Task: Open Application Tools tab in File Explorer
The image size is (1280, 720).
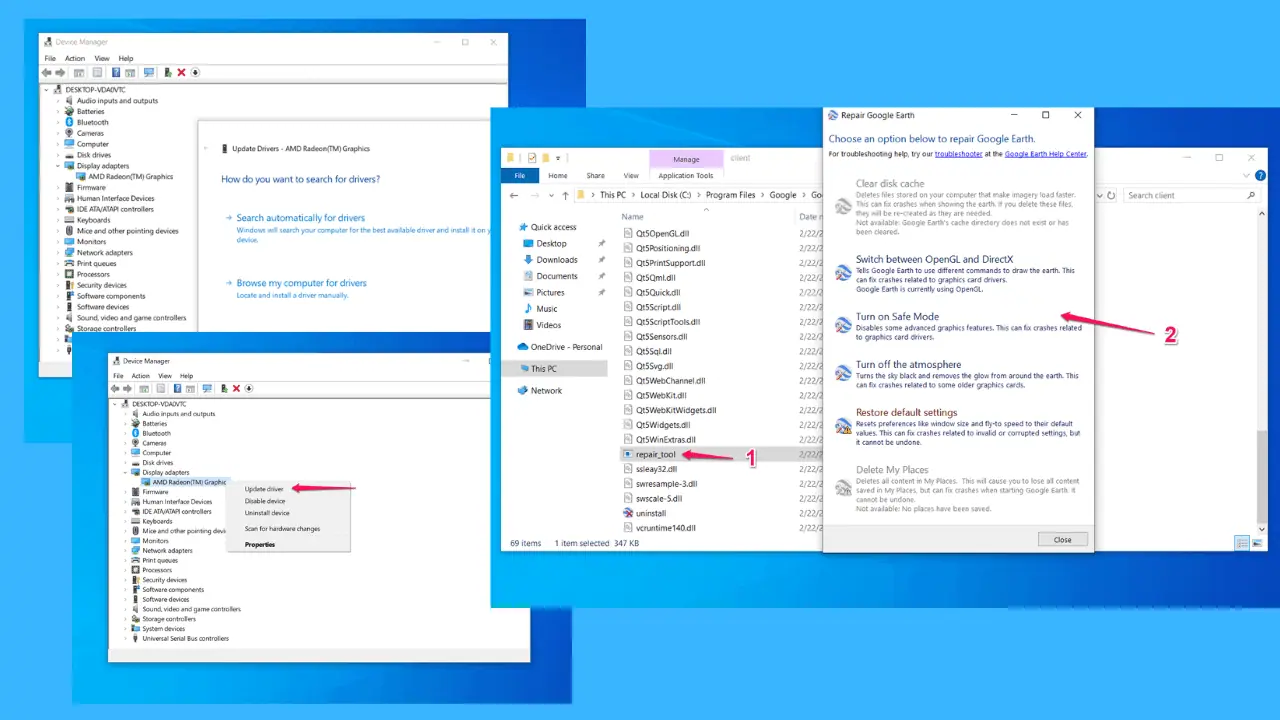Action: pos(686,176)
